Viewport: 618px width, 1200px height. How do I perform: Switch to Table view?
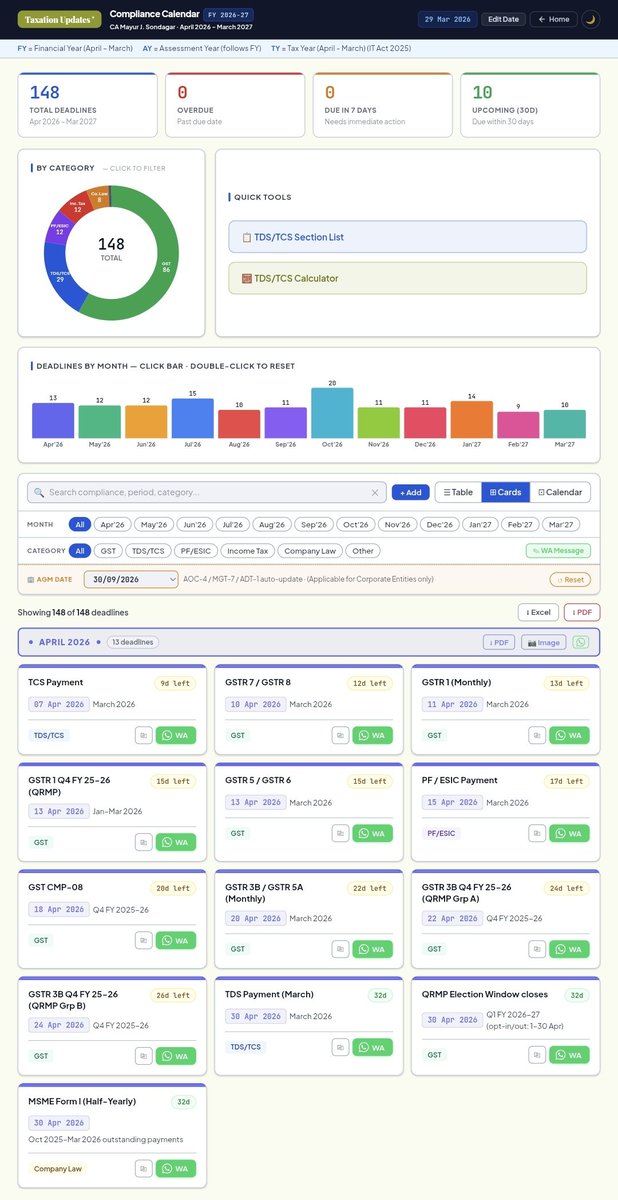(459, 492)
